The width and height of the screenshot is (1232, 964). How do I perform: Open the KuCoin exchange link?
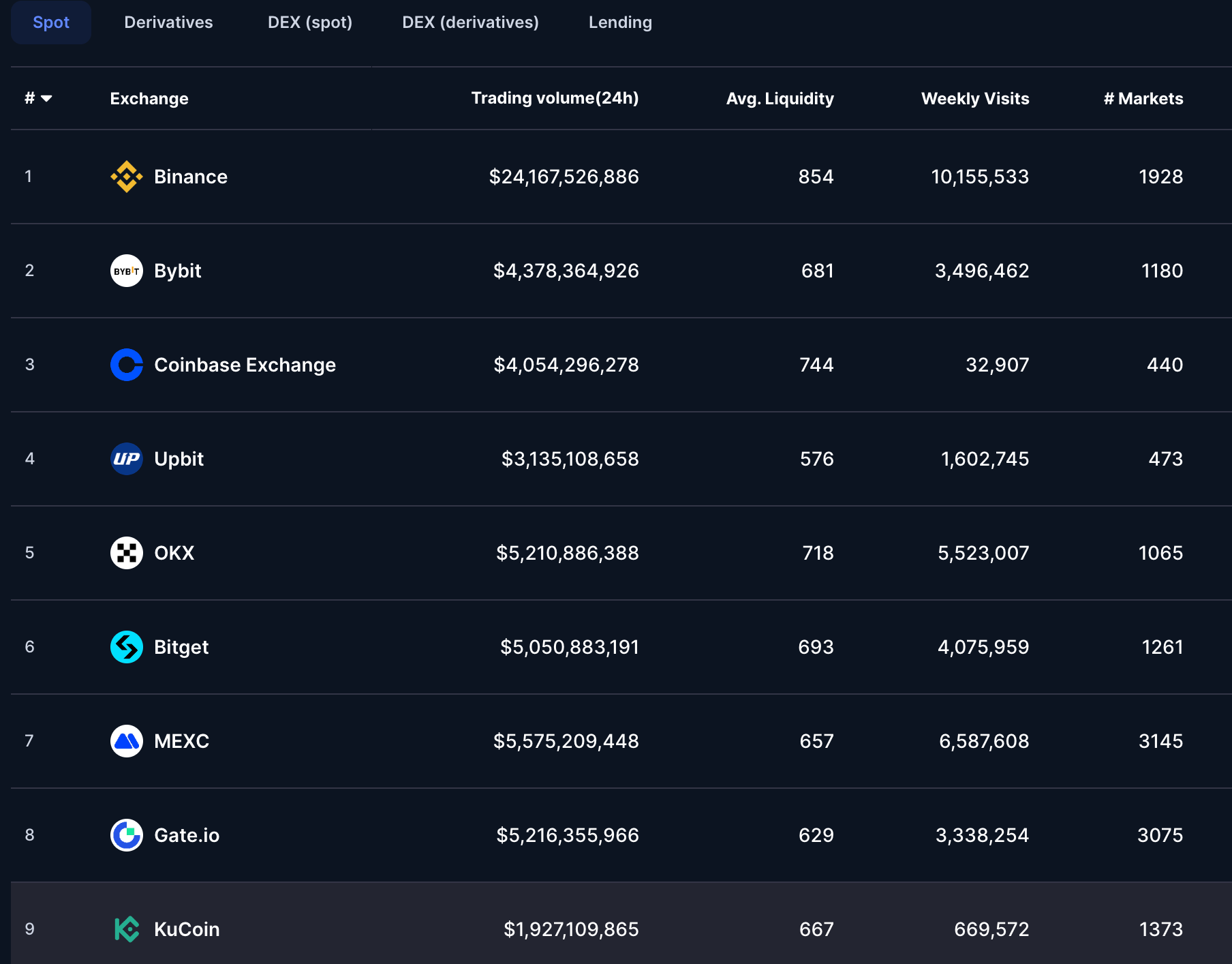click(187, 929)
